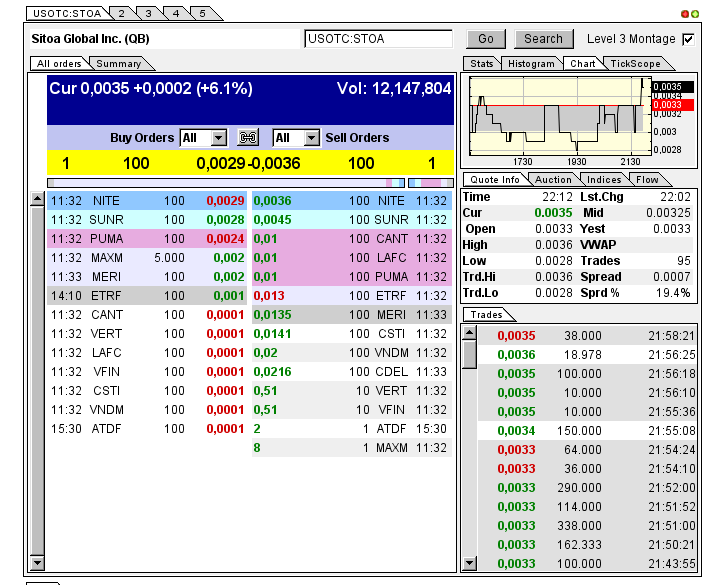This screenshot has width=717, height=585.
Task: Select the TickScope tab
Action: [x=636, y=64]
